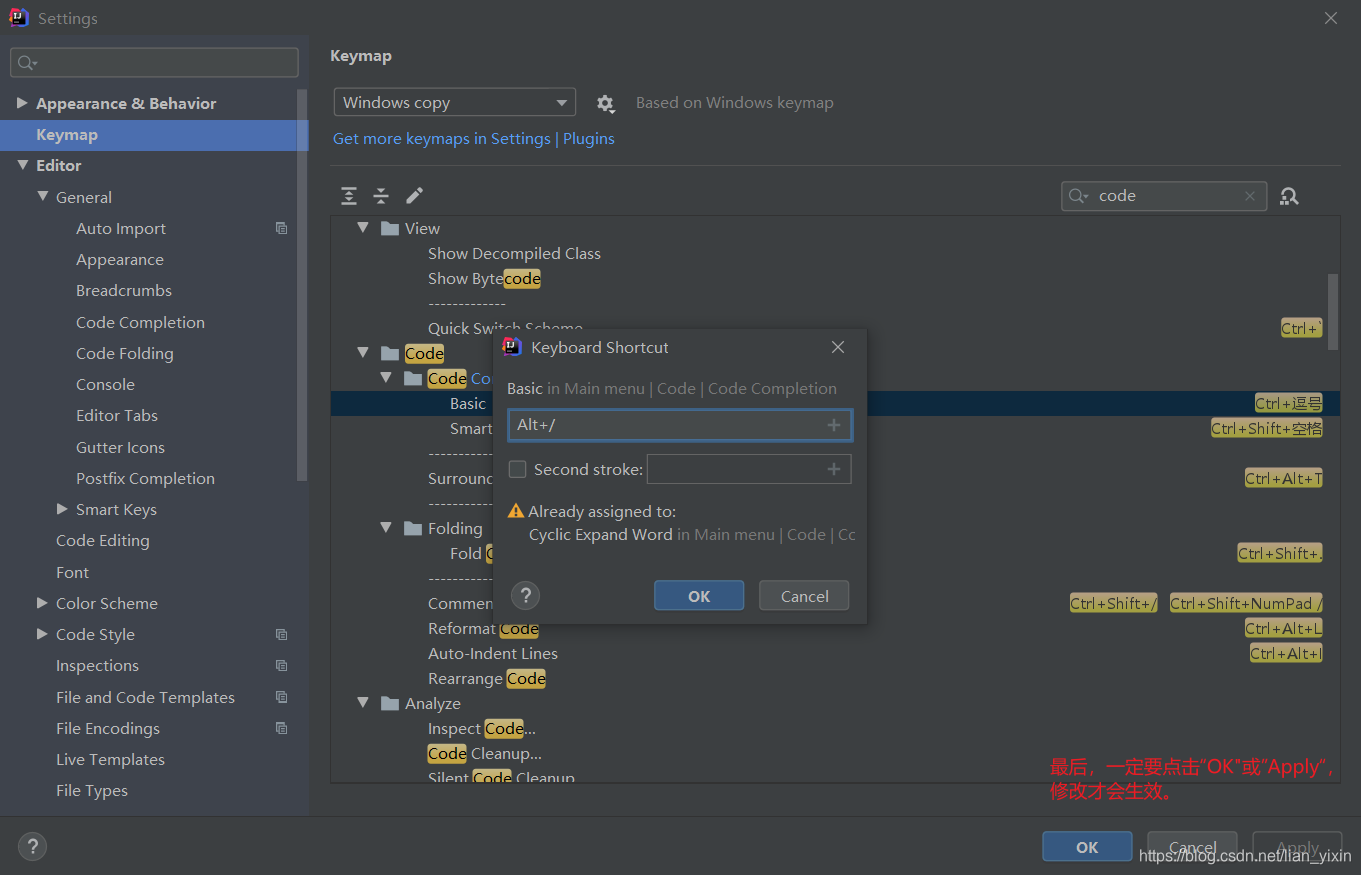
Task: Select Keymap in the settings sidebar
Action: [x=154, y=135]
